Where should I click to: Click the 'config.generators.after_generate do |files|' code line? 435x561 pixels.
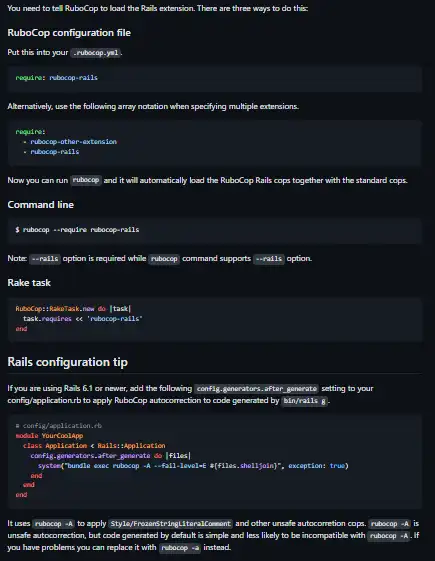click(111, 456)
